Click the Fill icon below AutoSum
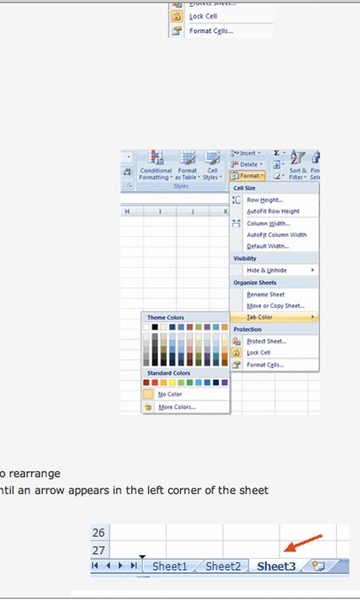The image size is (360, 600). (x=276, y=165)
